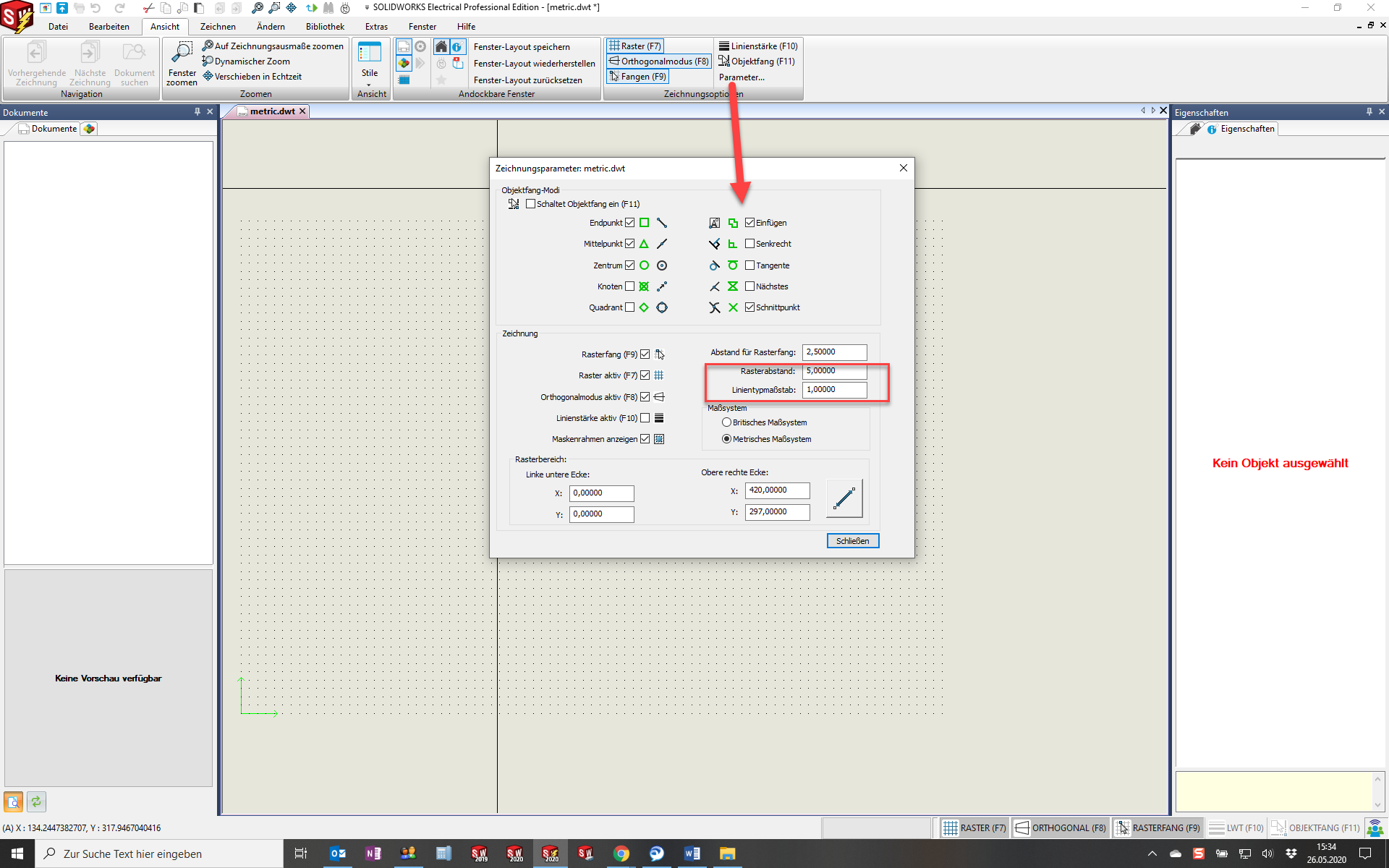The height and width of the screenshot is (868, 1389).
Task: Click the RASTERFANG (F9) status bar button
Action: (1157, 828)
